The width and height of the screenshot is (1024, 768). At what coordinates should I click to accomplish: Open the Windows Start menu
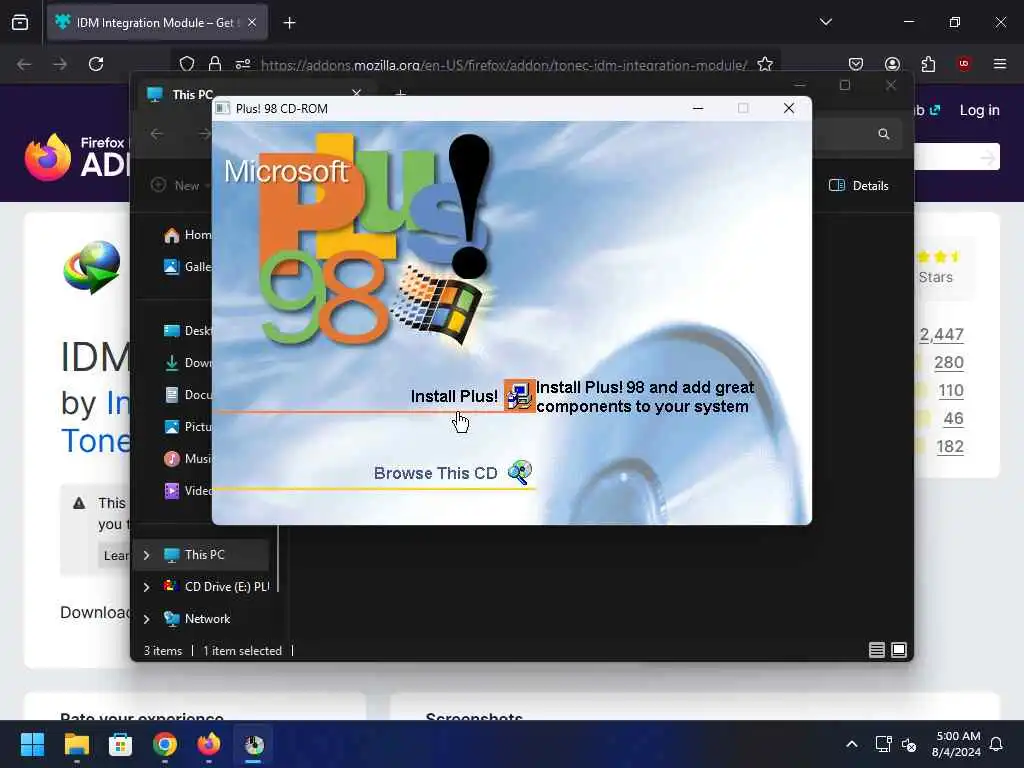[32, 744]
